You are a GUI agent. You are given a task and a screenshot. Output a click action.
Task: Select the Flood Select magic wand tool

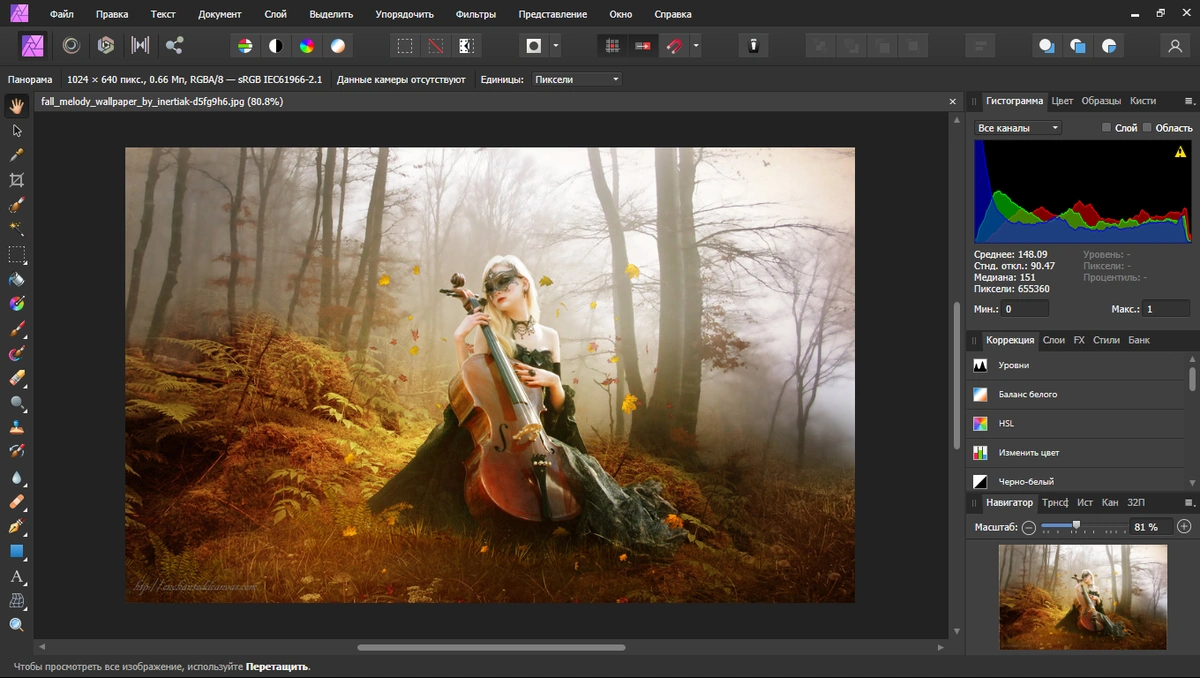17,230
